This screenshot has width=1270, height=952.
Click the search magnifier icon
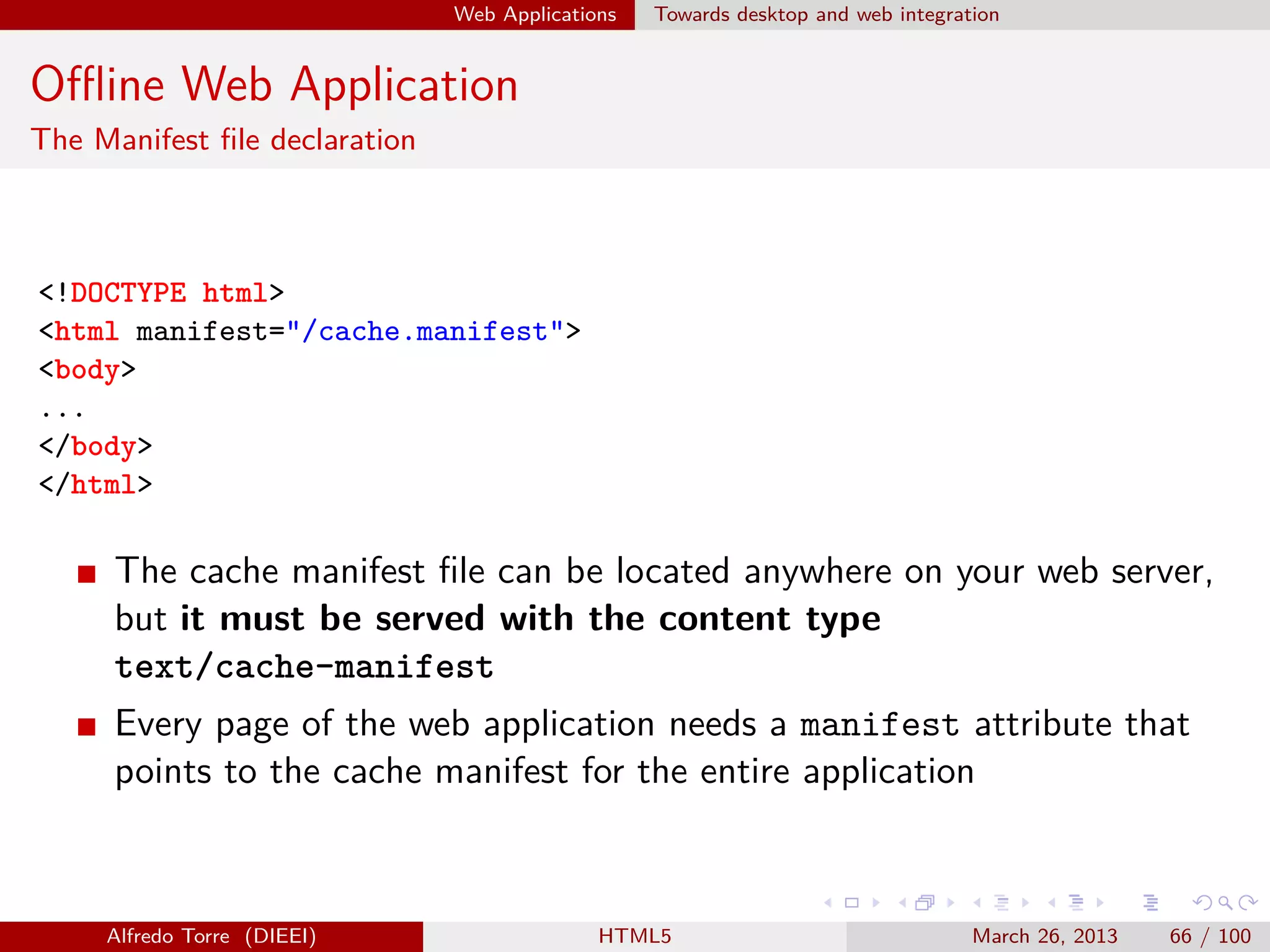point(1225,903)
